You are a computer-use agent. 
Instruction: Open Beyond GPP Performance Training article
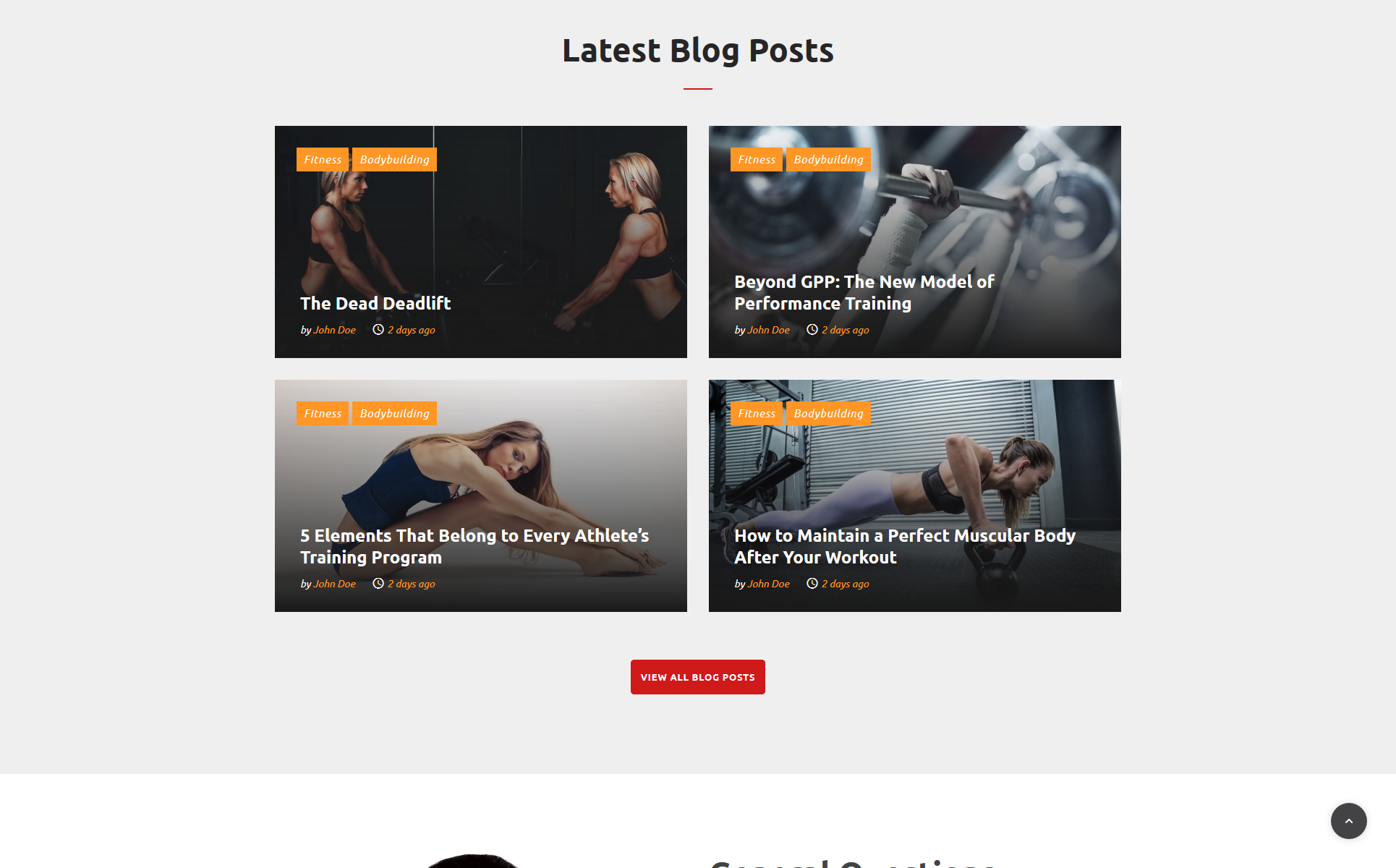tap(864, 292)
